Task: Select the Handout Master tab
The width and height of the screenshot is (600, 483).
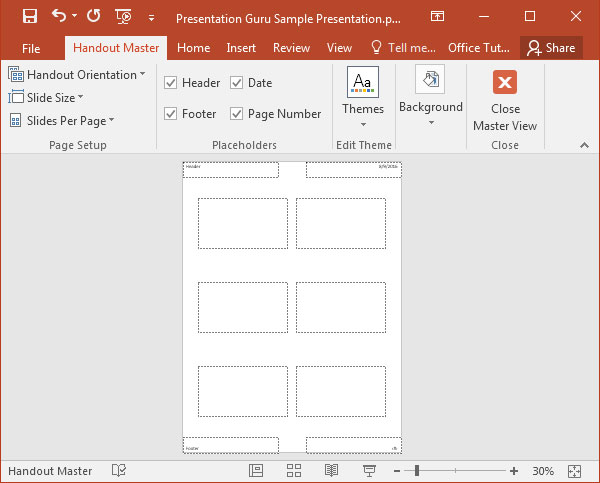Action: 116,48
